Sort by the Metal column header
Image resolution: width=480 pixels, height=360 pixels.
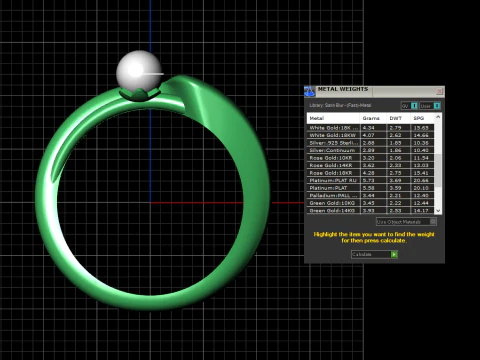333,118
